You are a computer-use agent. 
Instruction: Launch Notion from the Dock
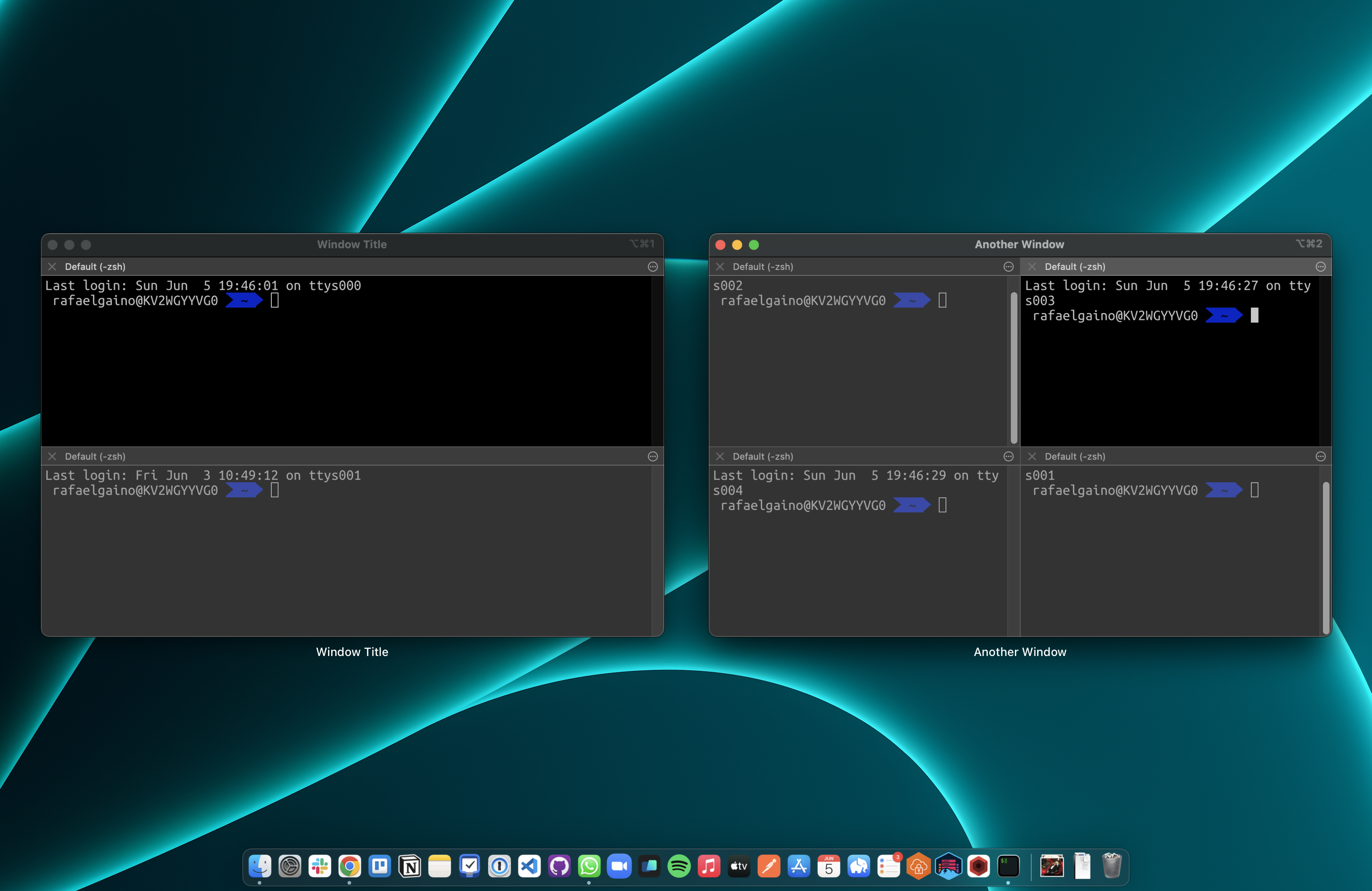coord(410,866)
